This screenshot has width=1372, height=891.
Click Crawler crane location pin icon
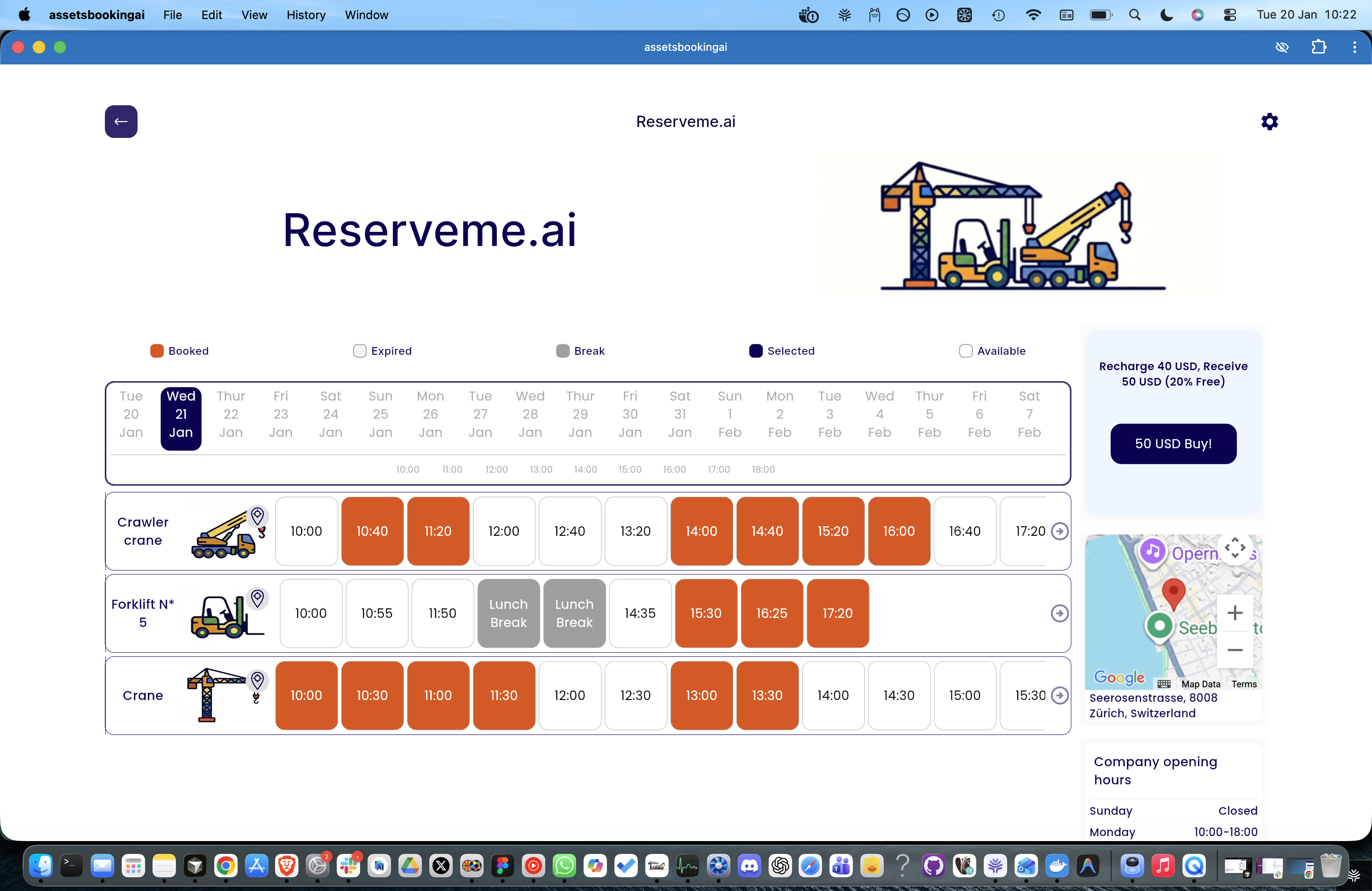[257, 516]
